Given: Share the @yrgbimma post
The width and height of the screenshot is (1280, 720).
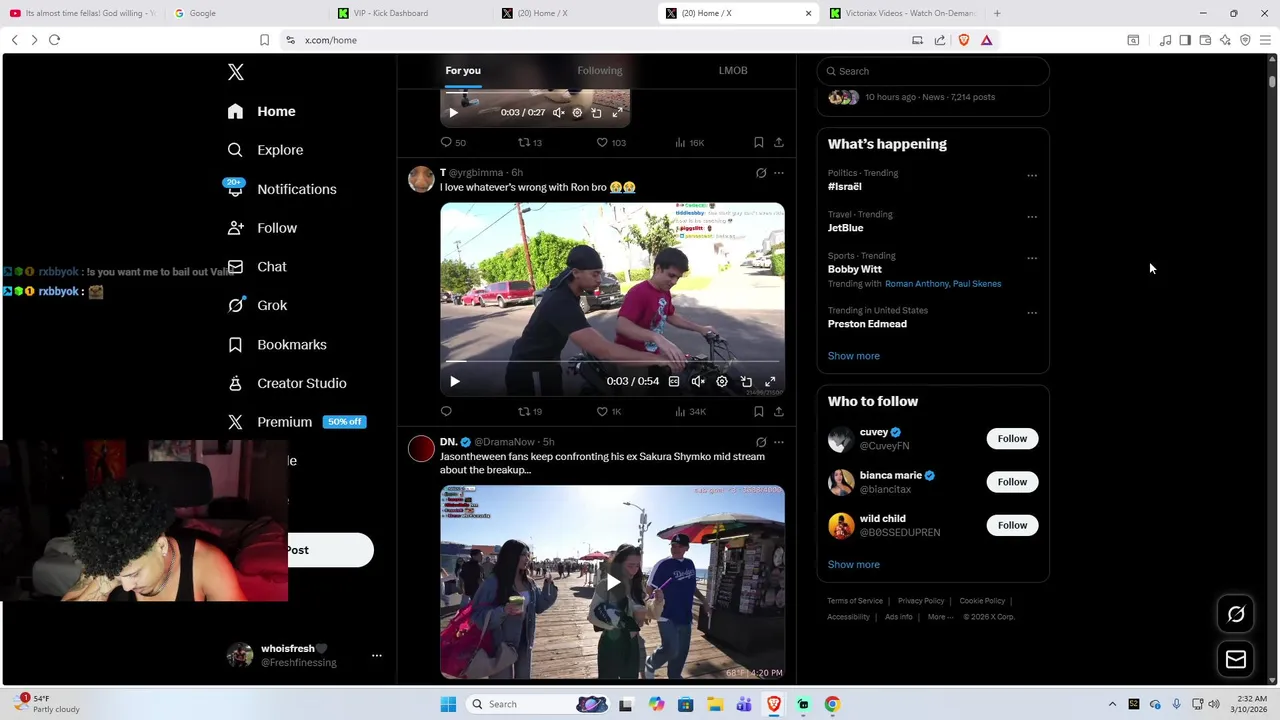Looking at the screenshot, I should coord(779,411).
